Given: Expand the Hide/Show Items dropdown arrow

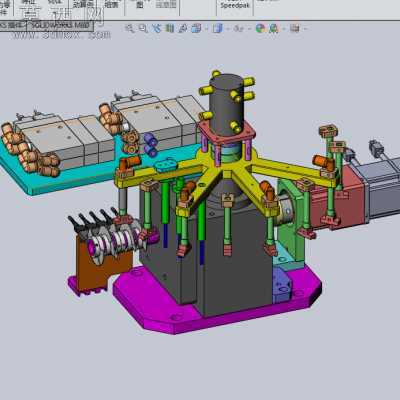Looking at the screenshot, I should [249, 29].
